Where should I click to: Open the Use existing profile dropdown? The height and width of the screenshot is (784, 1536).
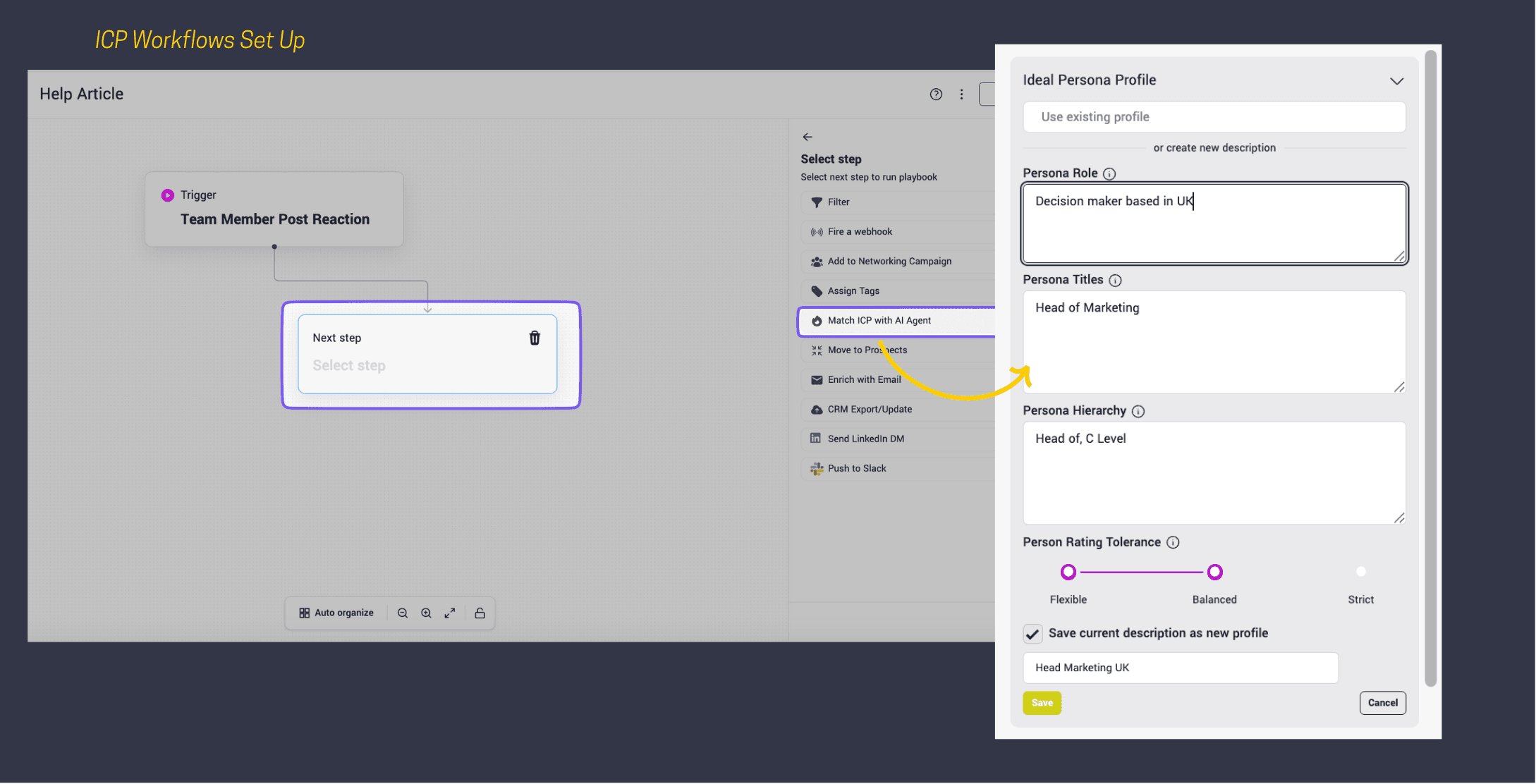coord(1214,117)
